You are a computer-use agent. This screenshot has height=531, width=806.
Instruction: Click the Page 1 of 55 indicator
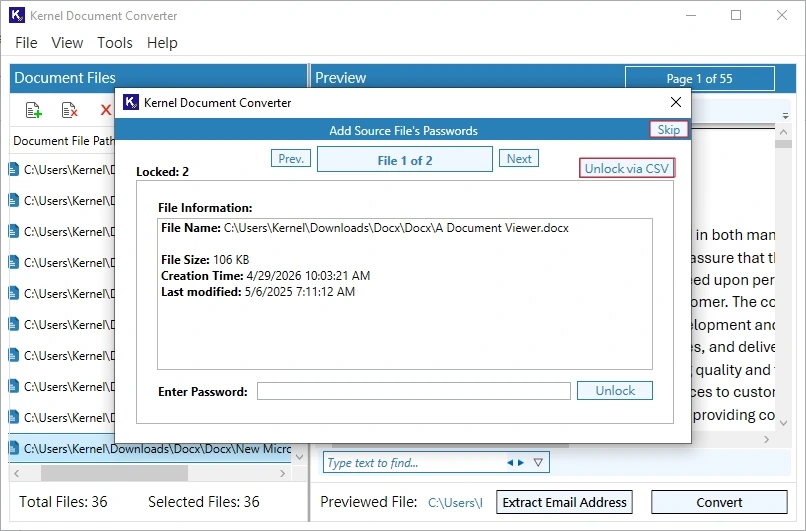click(700, 79)
